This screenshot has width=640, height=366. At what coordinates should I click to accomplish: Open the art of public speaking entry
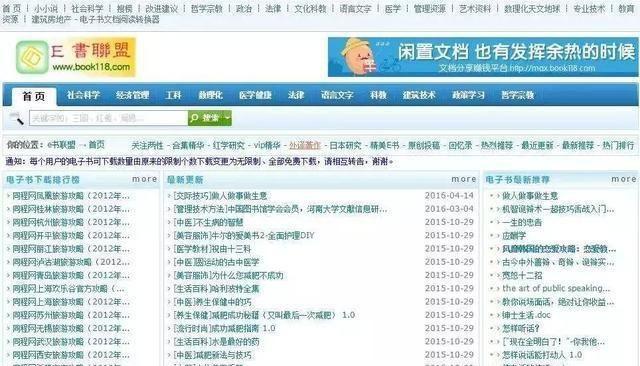(x=556, y=288)
